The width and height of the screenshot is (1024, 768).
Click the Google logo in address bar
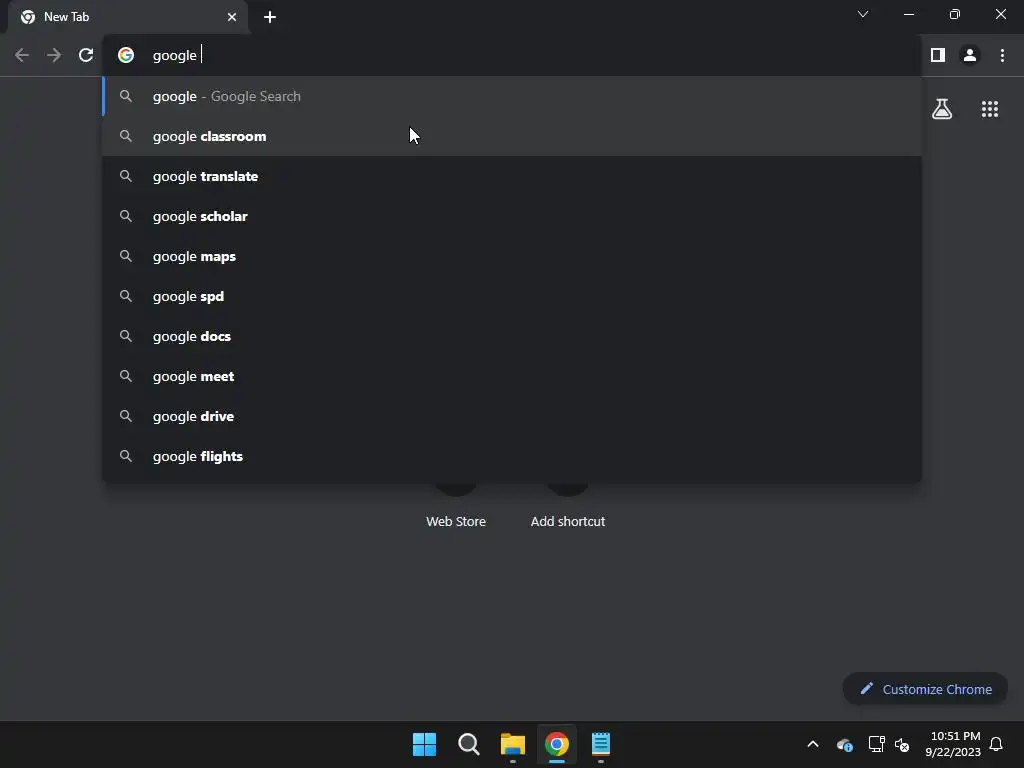(x=126, y=56)
